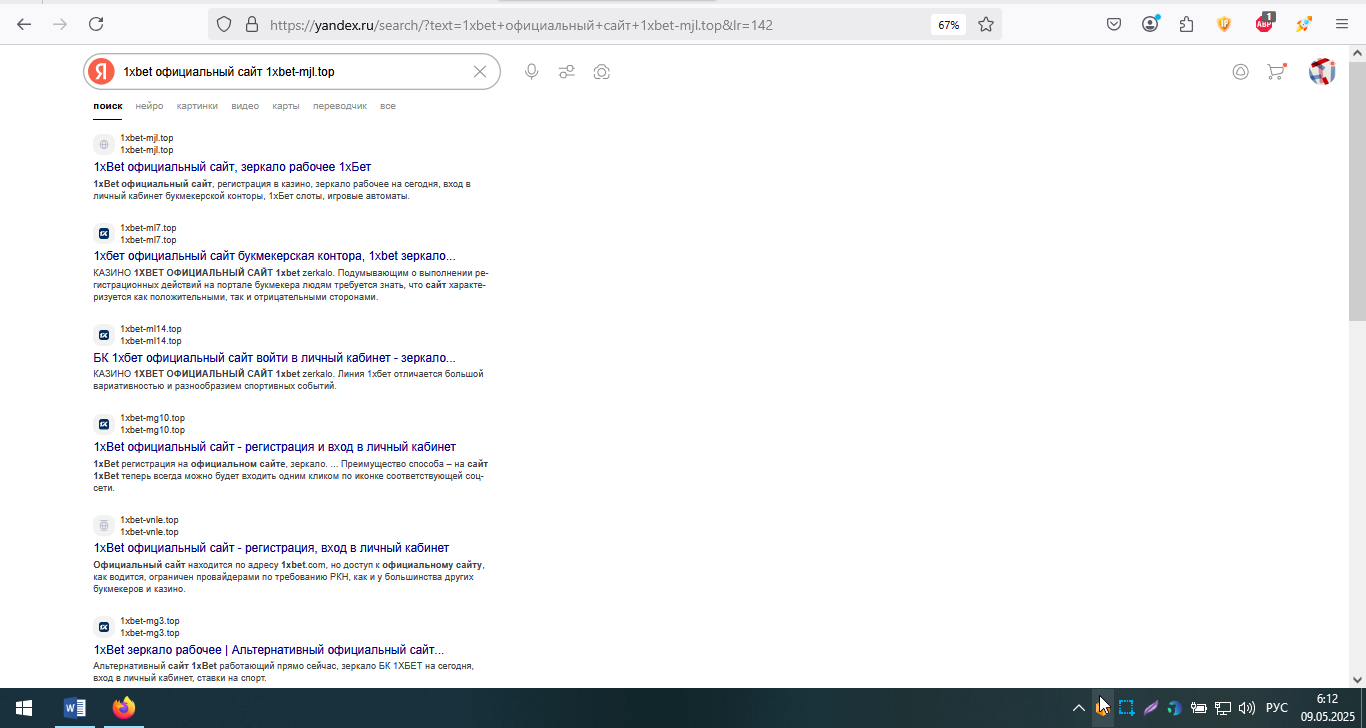Switch to the переводчик tab

point(340,106)
